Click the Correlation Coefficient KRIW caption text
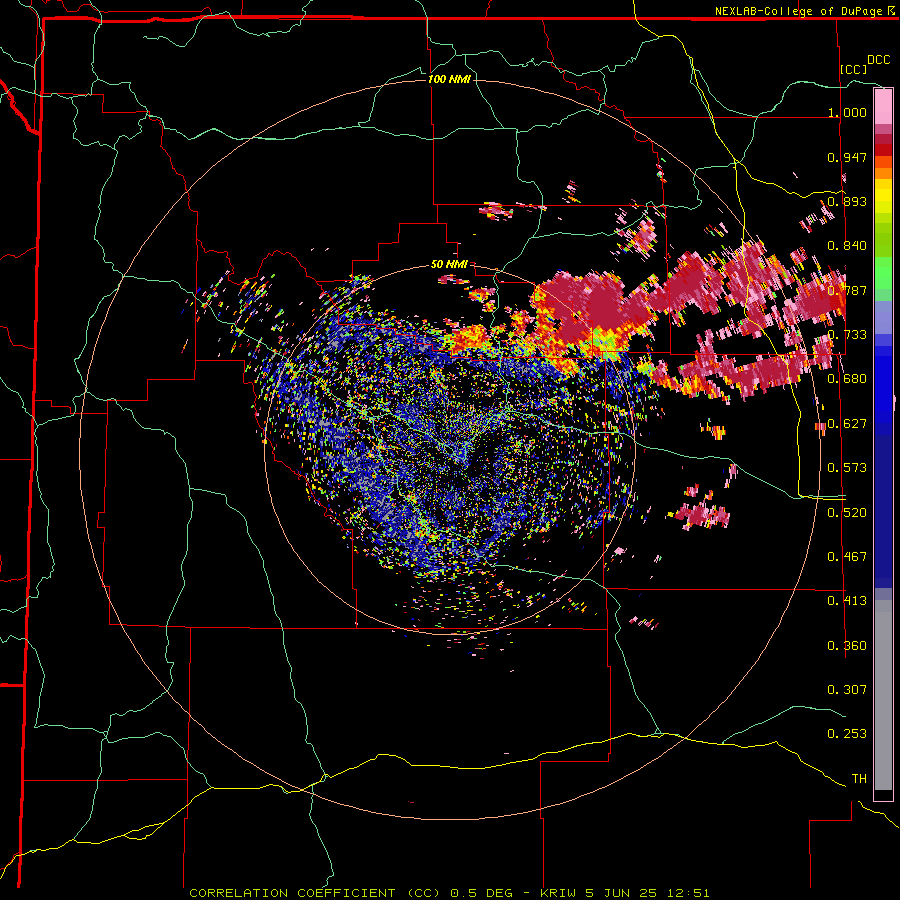This screenshot has width=900, height=900. click(x=449, y=893)
